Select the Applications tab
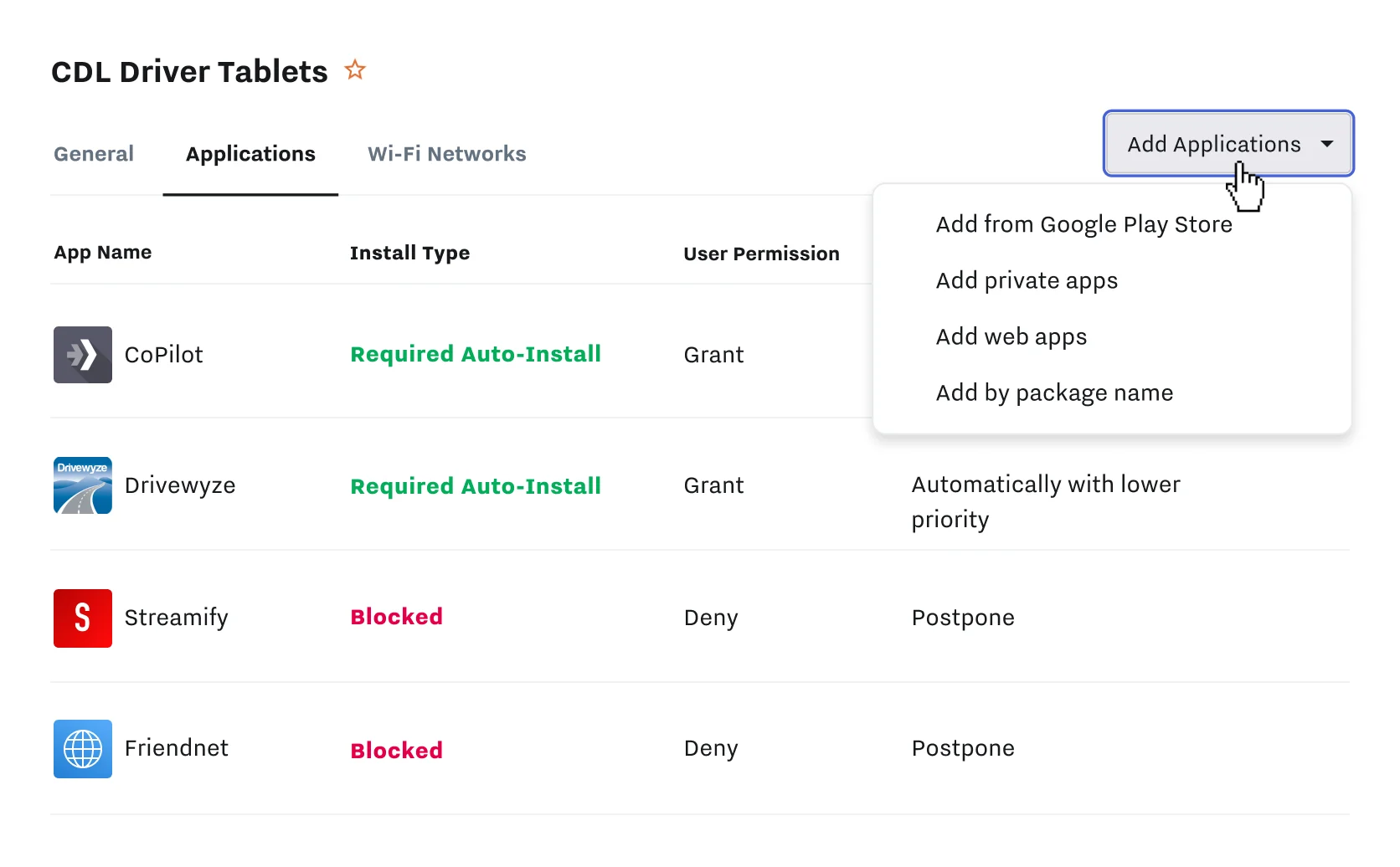The width and height of the screenshot is (1400, 867). (250, 154)
